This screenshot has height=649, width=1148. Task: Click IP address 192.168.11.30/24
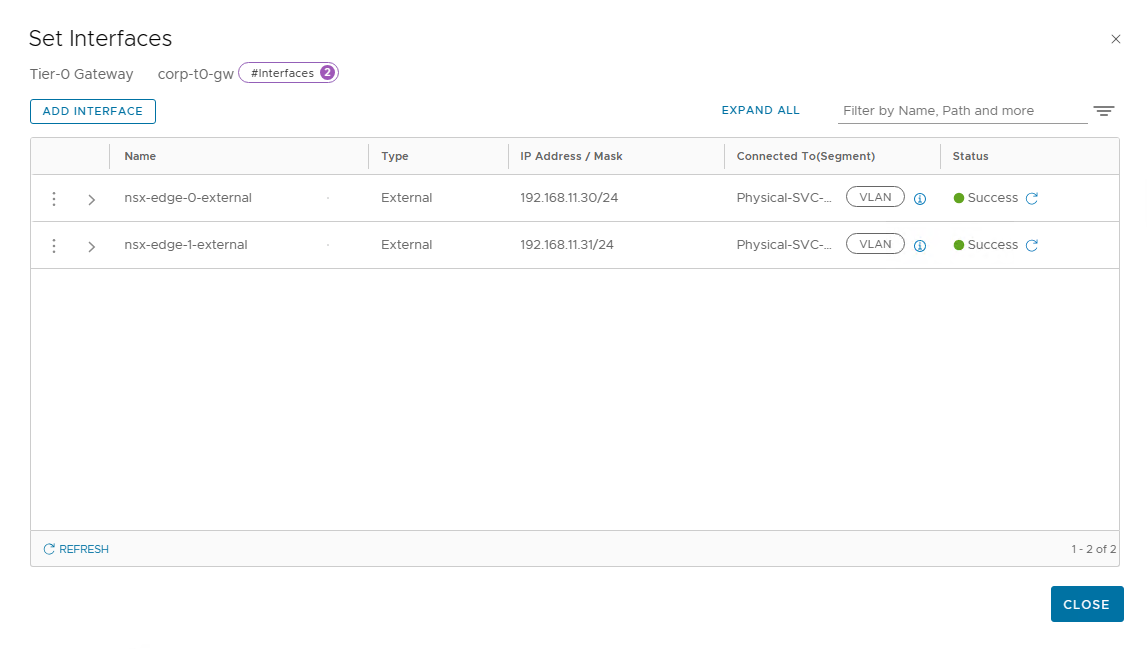click(x=569, y=198)
